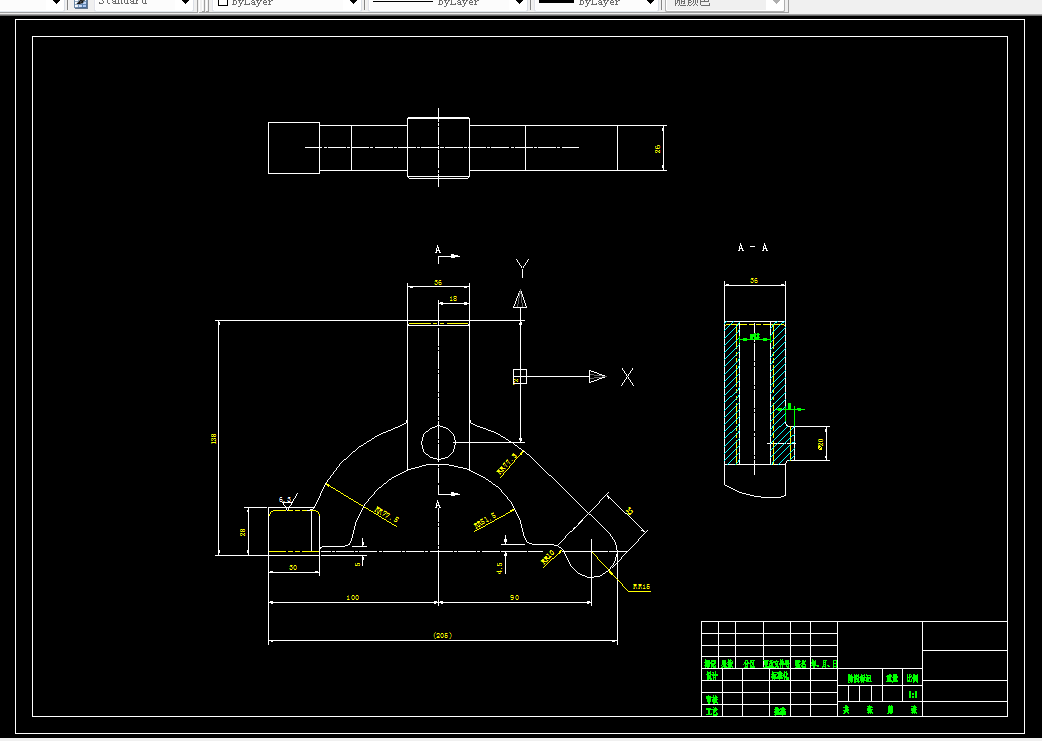This screenshot has height=741, width=1042.
Task: Select the 4.5 vertical dimension text
Action: click(x=500, y=568)
